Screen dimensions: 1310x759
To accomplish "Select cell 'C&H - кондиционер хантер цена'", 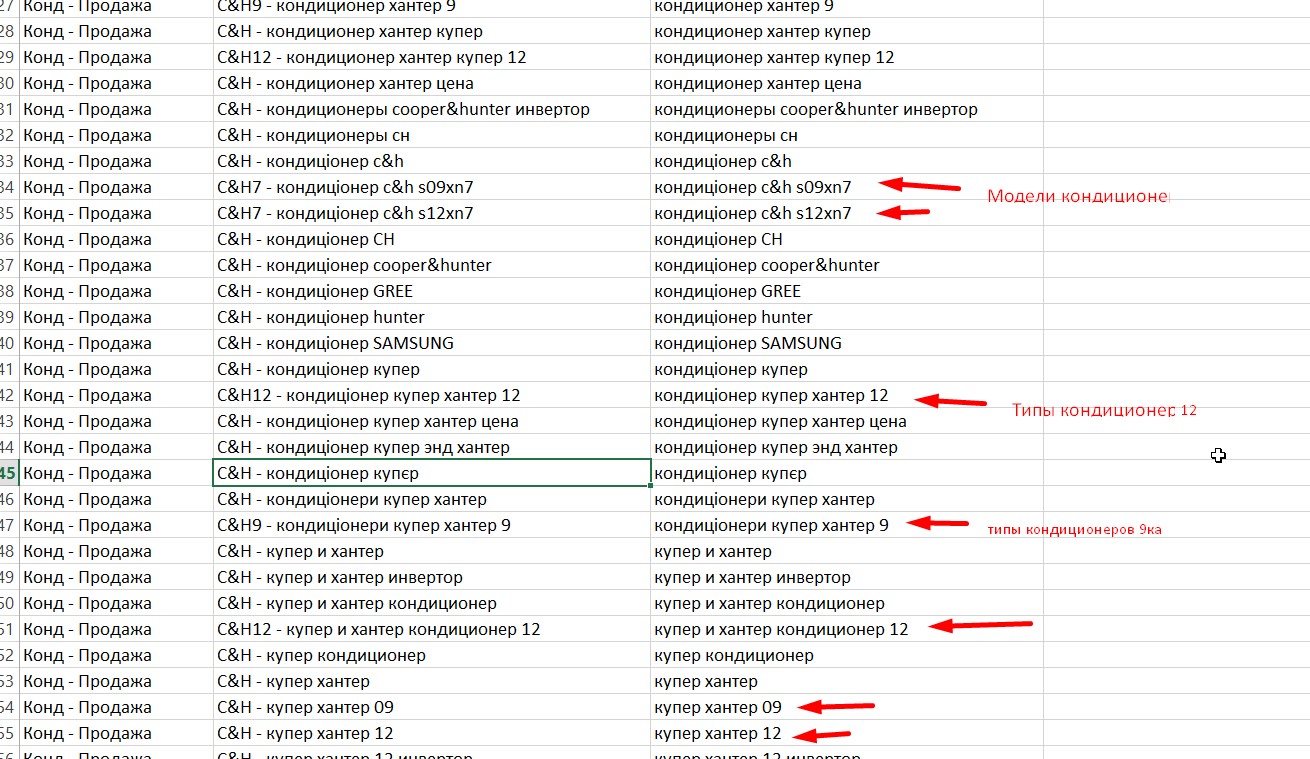I will pos(432,83).
